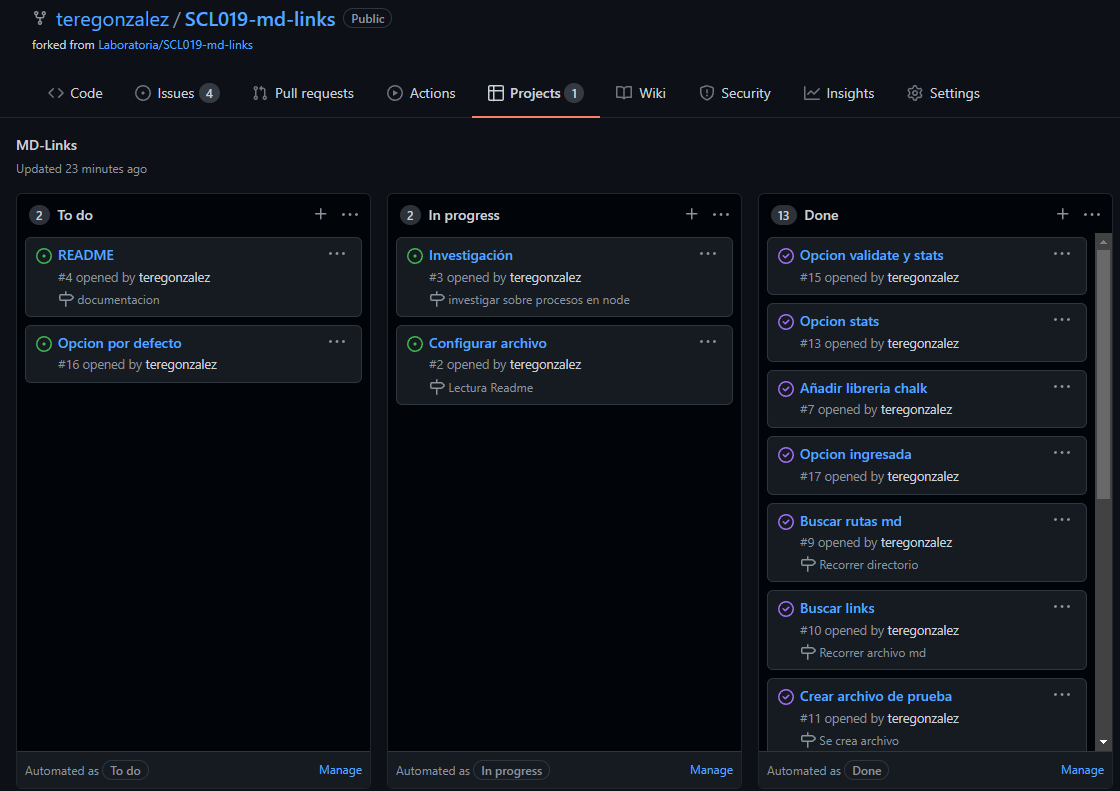1120x791 pixels.
Task: Open the Buscar links card menu
Action: 1061,607
